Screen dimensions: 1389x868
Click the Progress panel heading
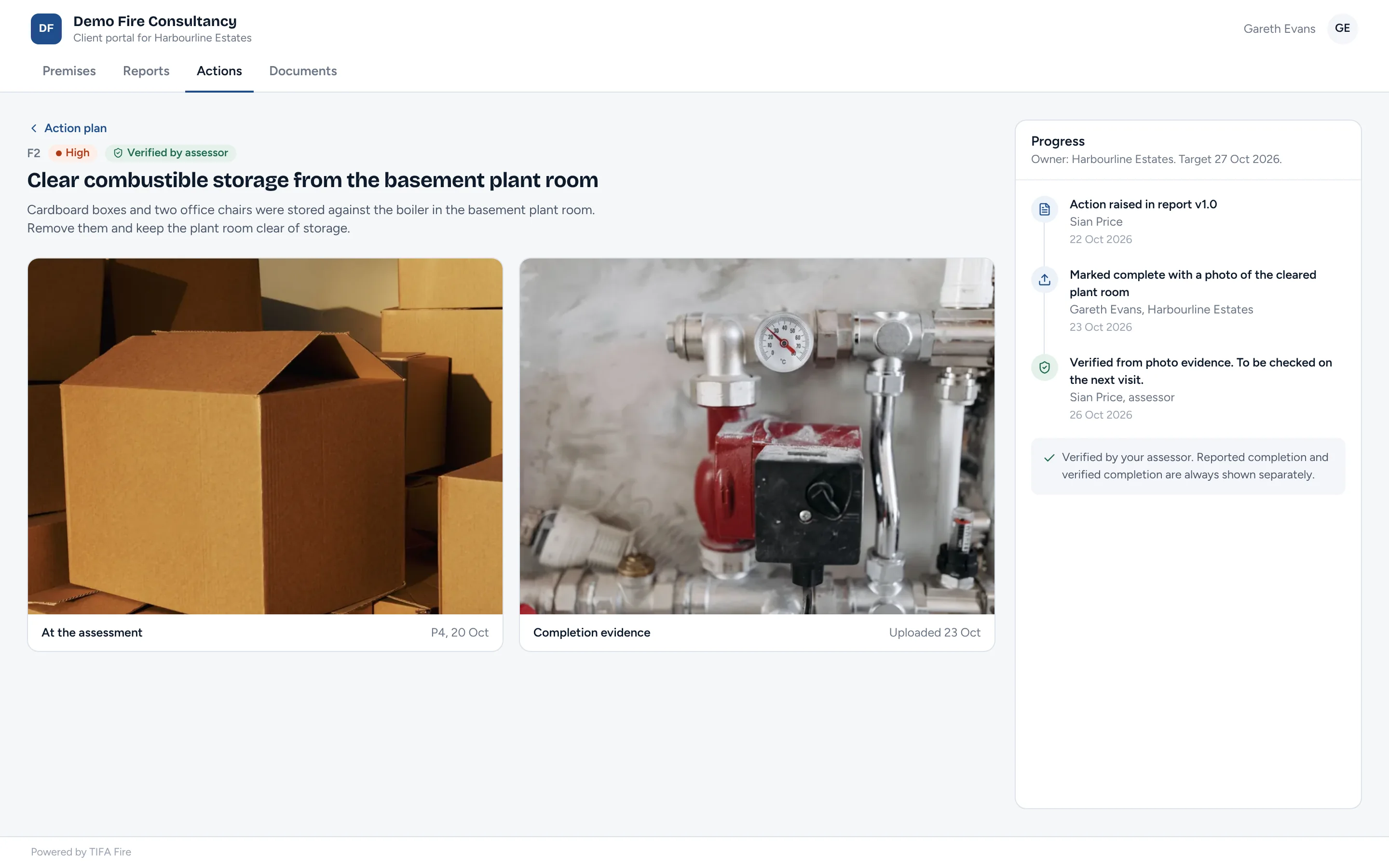(1058, 141)
